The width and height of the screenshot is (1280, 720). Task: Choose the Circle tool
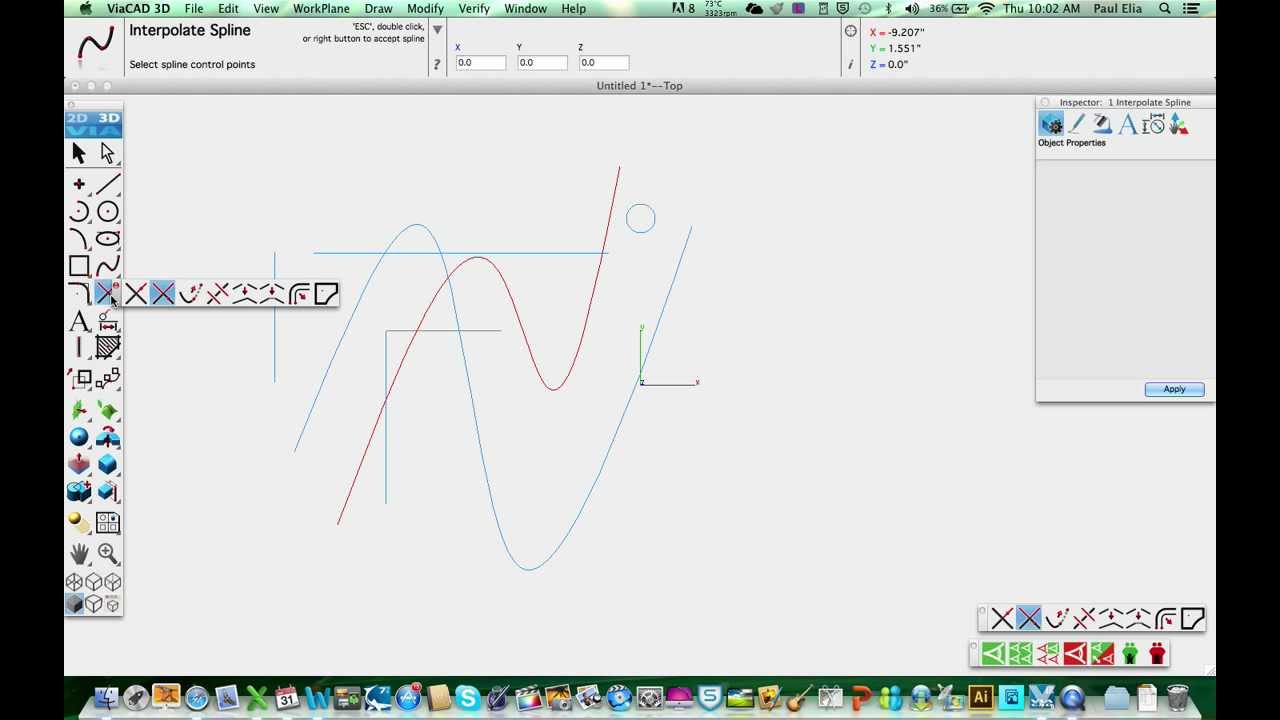(x=107, y=211)
